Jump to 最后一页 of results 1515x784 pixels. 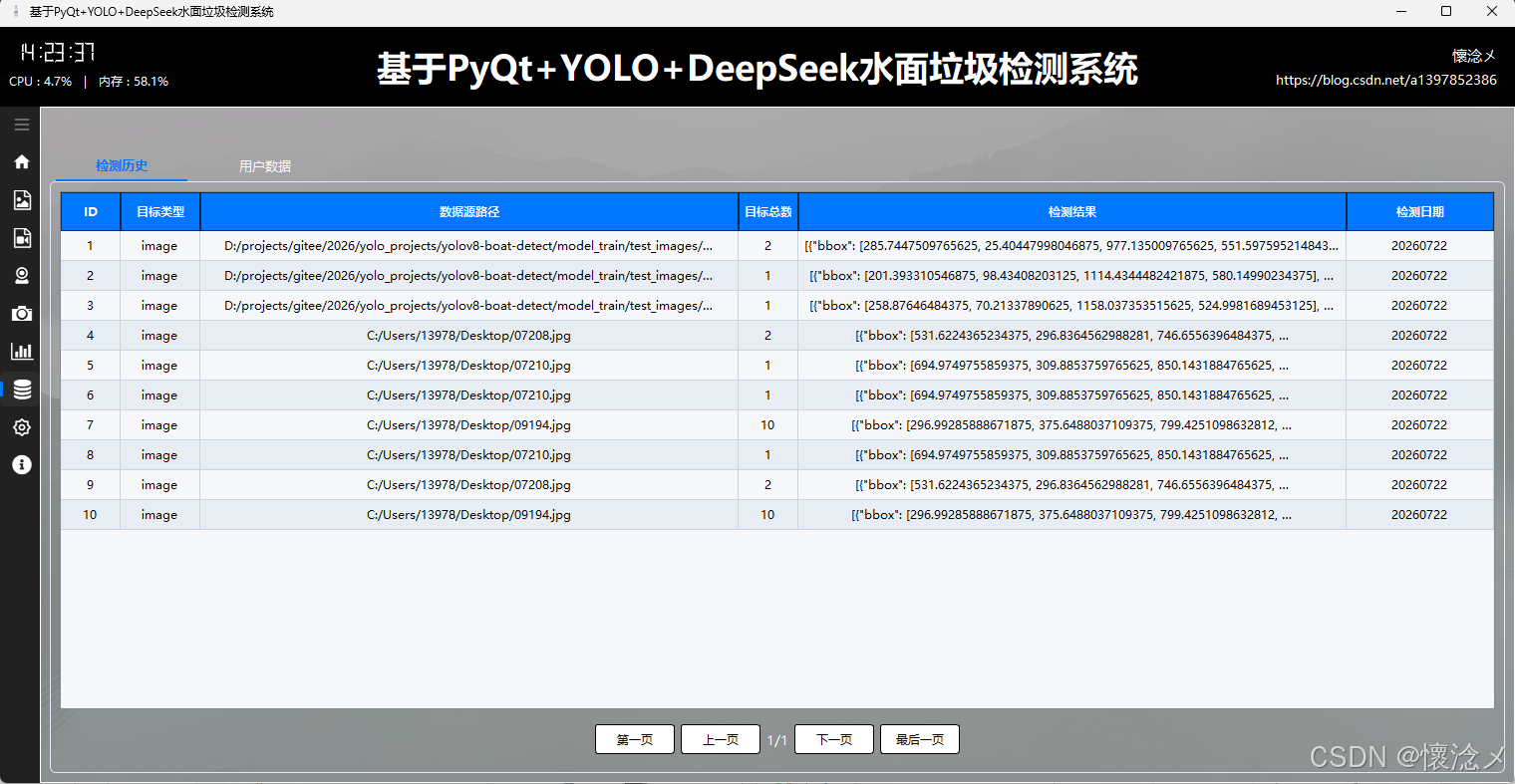(920, 739)
